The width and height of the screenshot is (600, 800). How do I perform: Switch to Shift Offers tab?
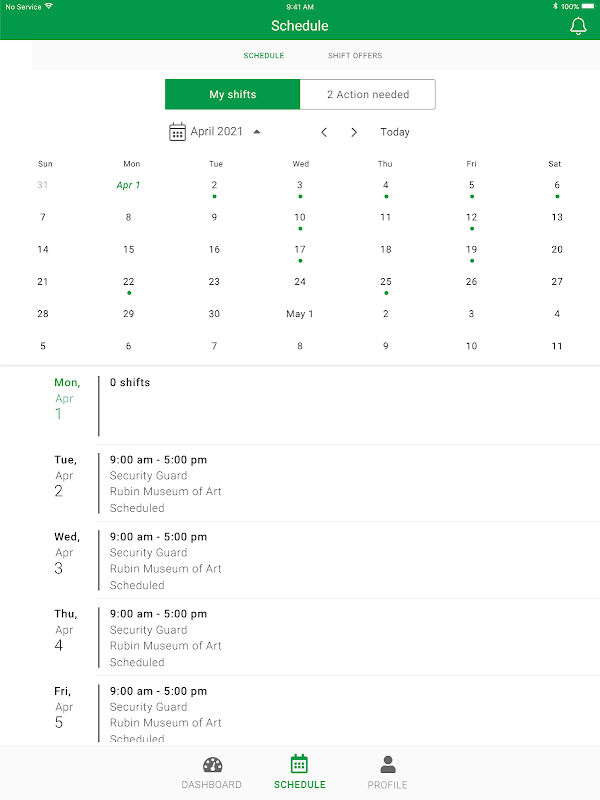(x=355, y=56)
